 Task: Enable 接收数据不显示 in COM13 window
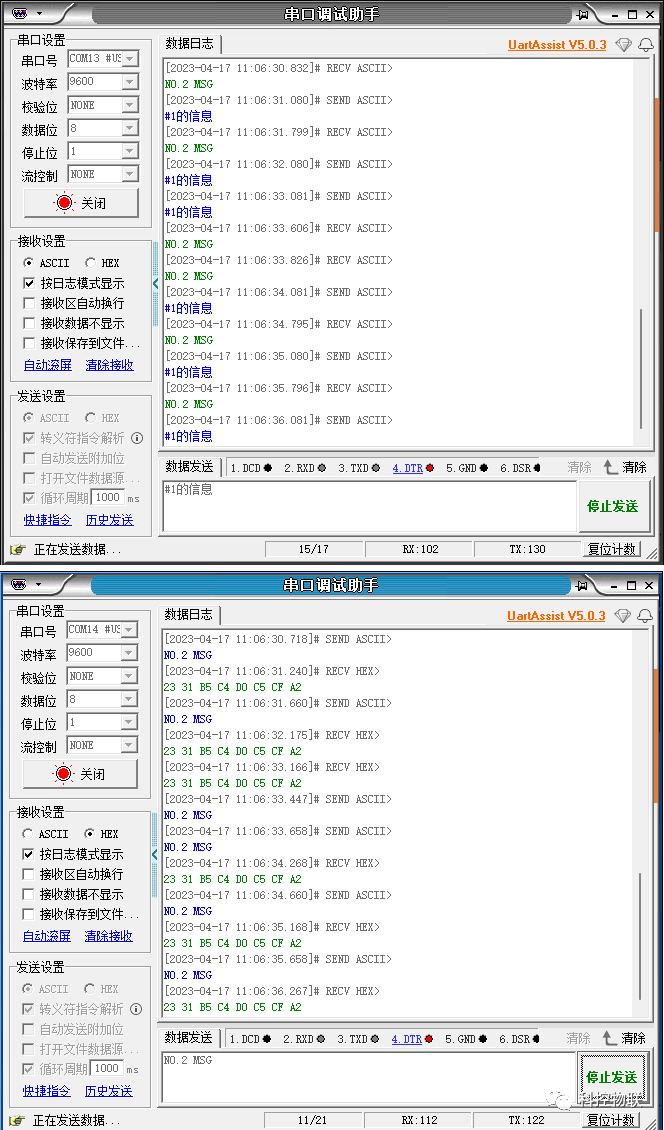point(73,324)
